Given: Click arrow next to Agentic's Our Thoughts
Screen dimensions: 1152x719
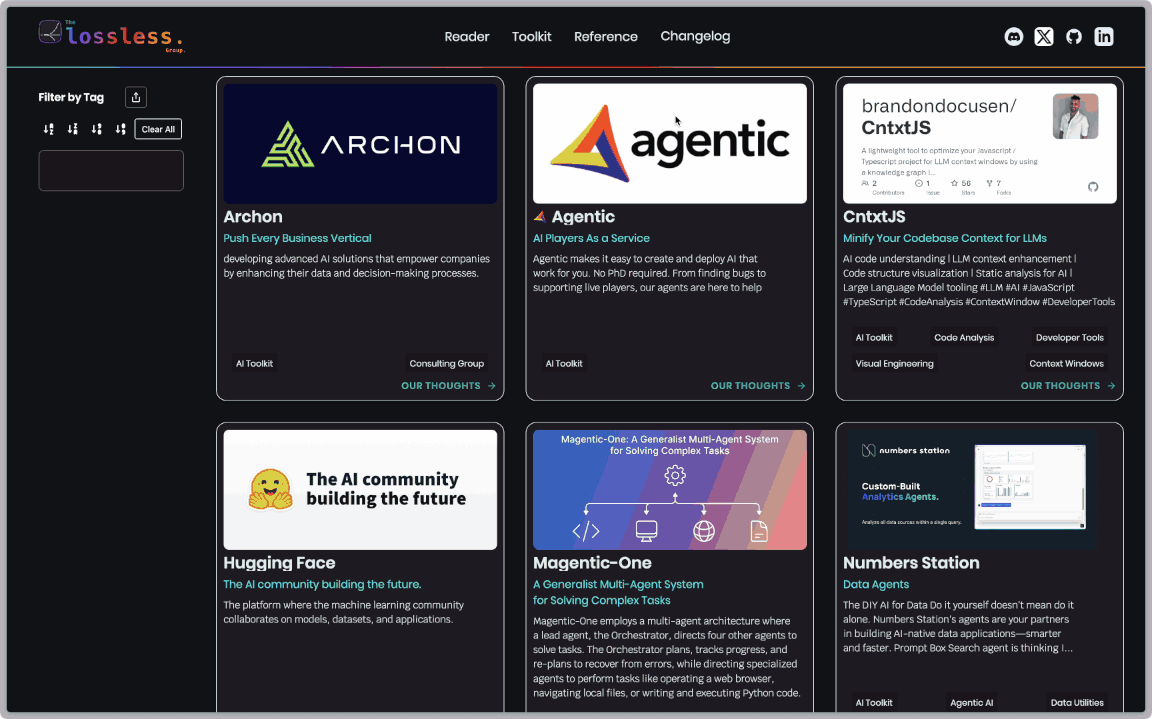Looking at the screenshot, I should pyautogui.click(x=801, y=386).
